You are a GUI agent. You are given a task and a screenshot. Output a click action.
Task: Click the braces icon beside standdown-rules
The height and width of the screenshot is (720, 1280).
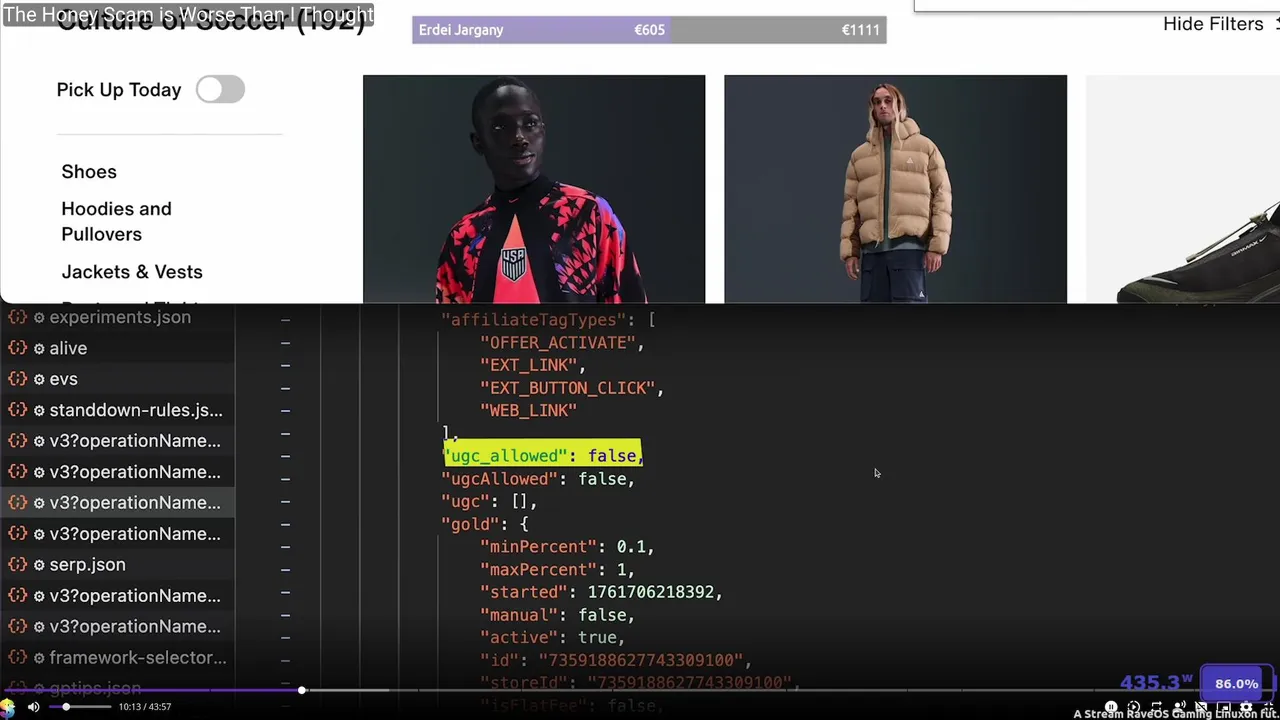[x=17, y=410]
